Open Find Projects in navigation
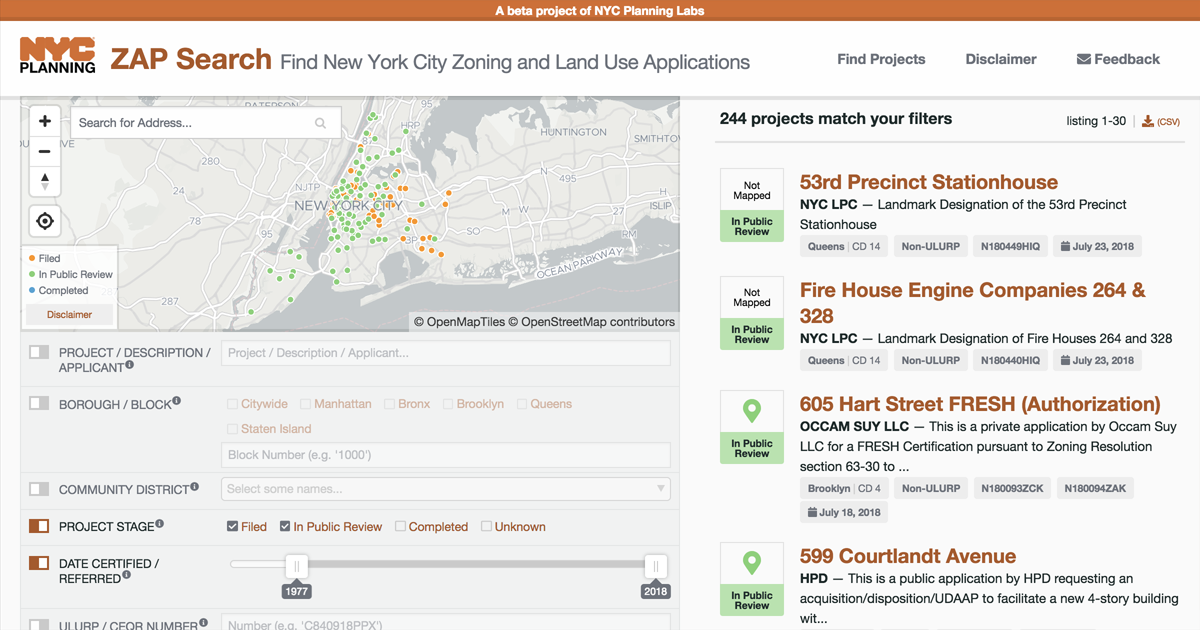The height and width of the screenshot is (630, 1200). pyautogui.click(x=881, y=59)
